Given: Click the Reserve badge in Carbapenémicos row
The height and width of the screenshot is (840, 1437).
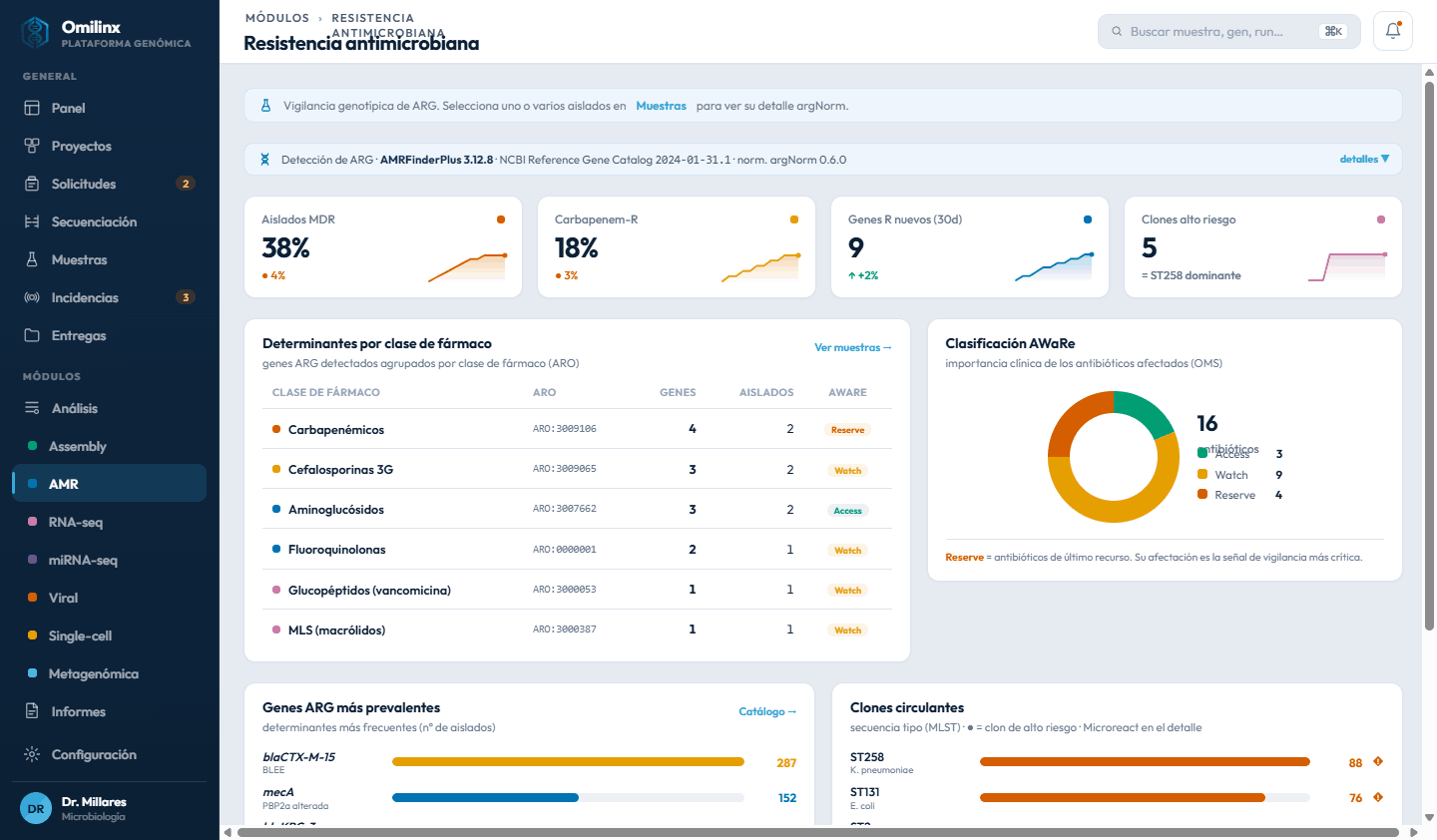Looking at the screenshot, I should (x=848, y=430).
